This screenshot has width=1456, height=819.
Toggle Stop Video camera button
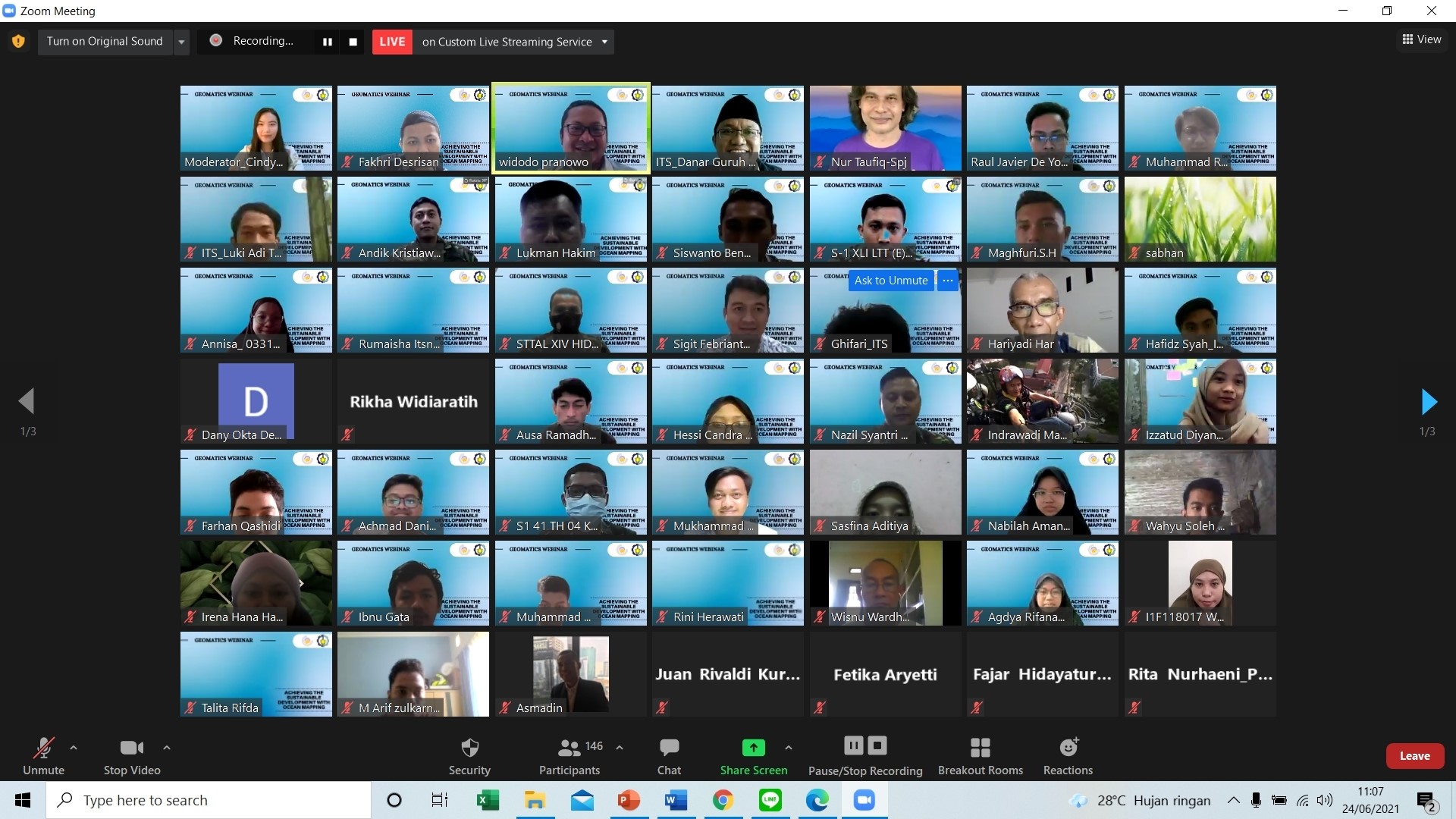click(x=132, y=748)
